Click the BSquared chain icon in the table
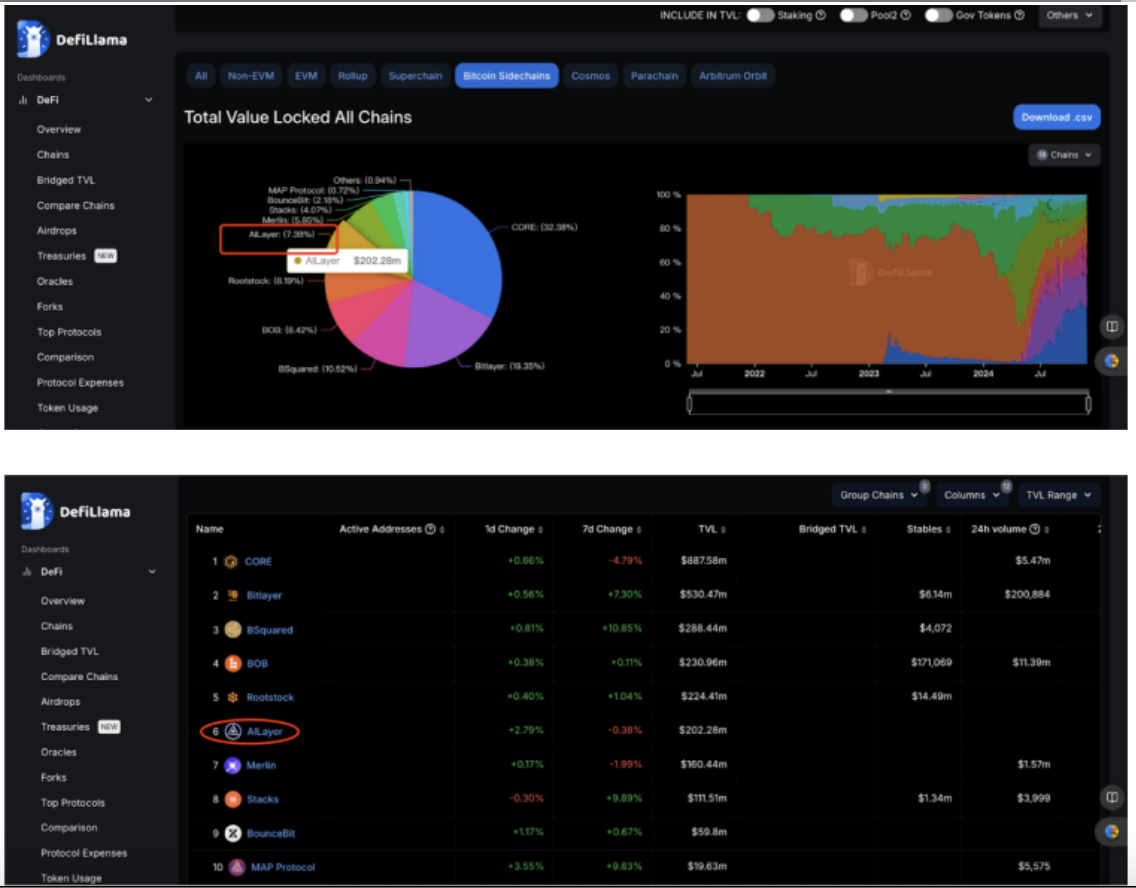The height and width of the screenshot is (888, 1136). (x=233, y=629)
